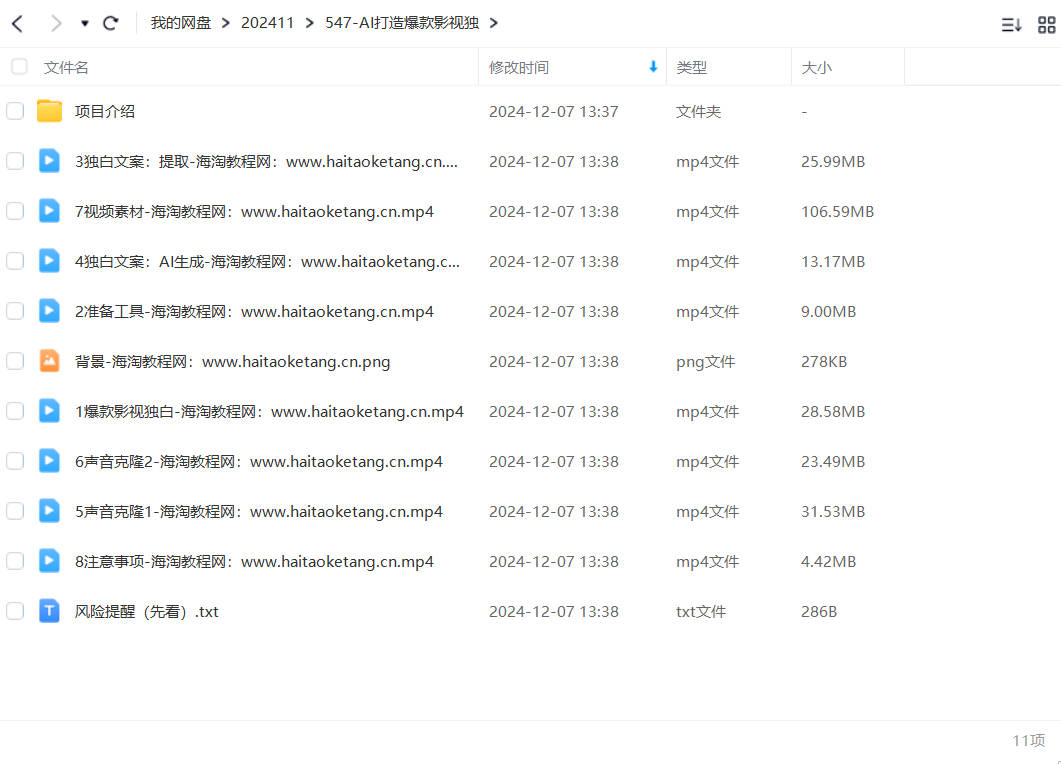Click the 286B size value
The image size is (1061, 764).
click(x=819, y=612)
